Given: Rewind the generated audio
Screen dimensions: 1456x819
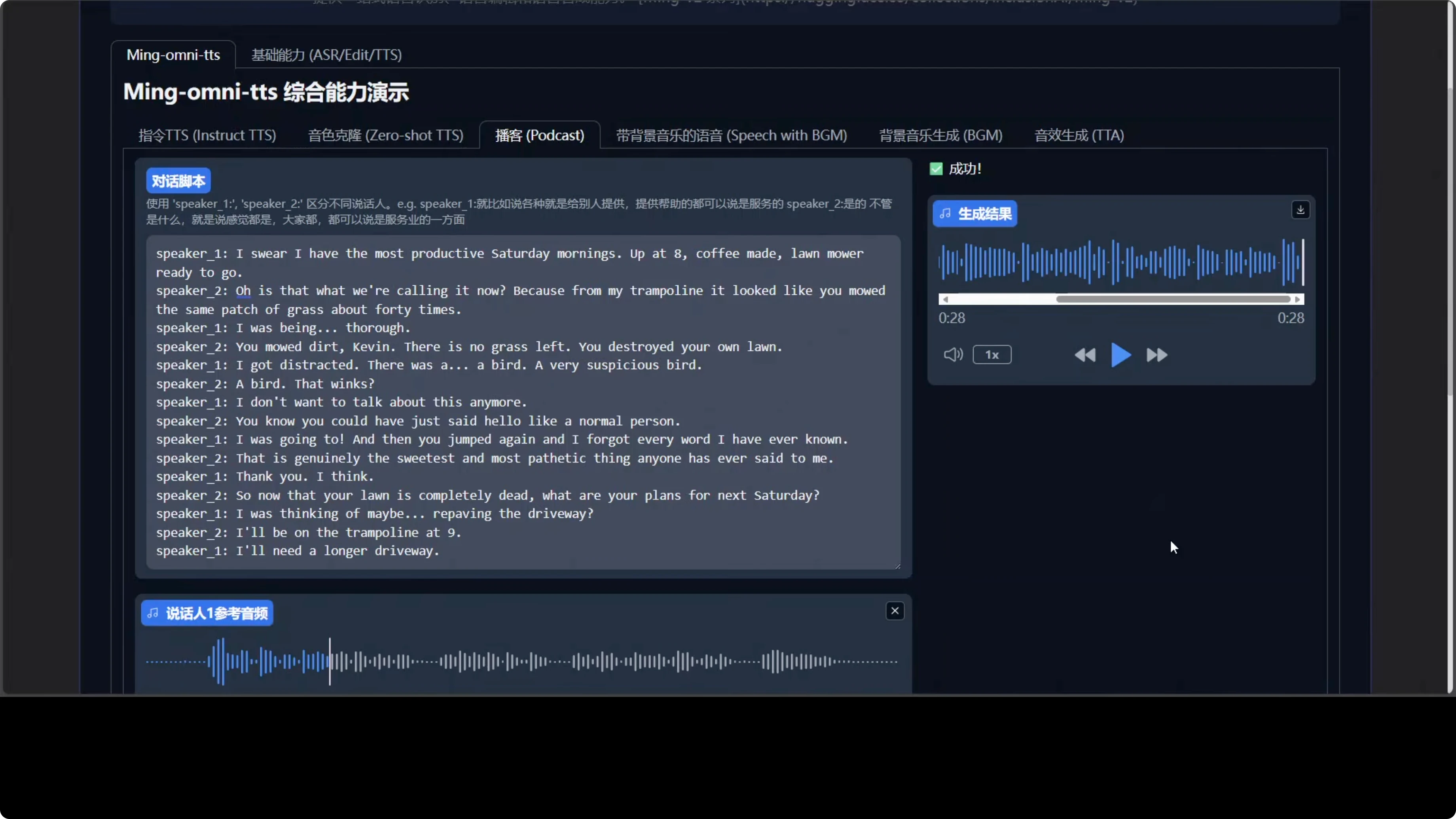Looking at the screenshot, I should click(1084, 355).
